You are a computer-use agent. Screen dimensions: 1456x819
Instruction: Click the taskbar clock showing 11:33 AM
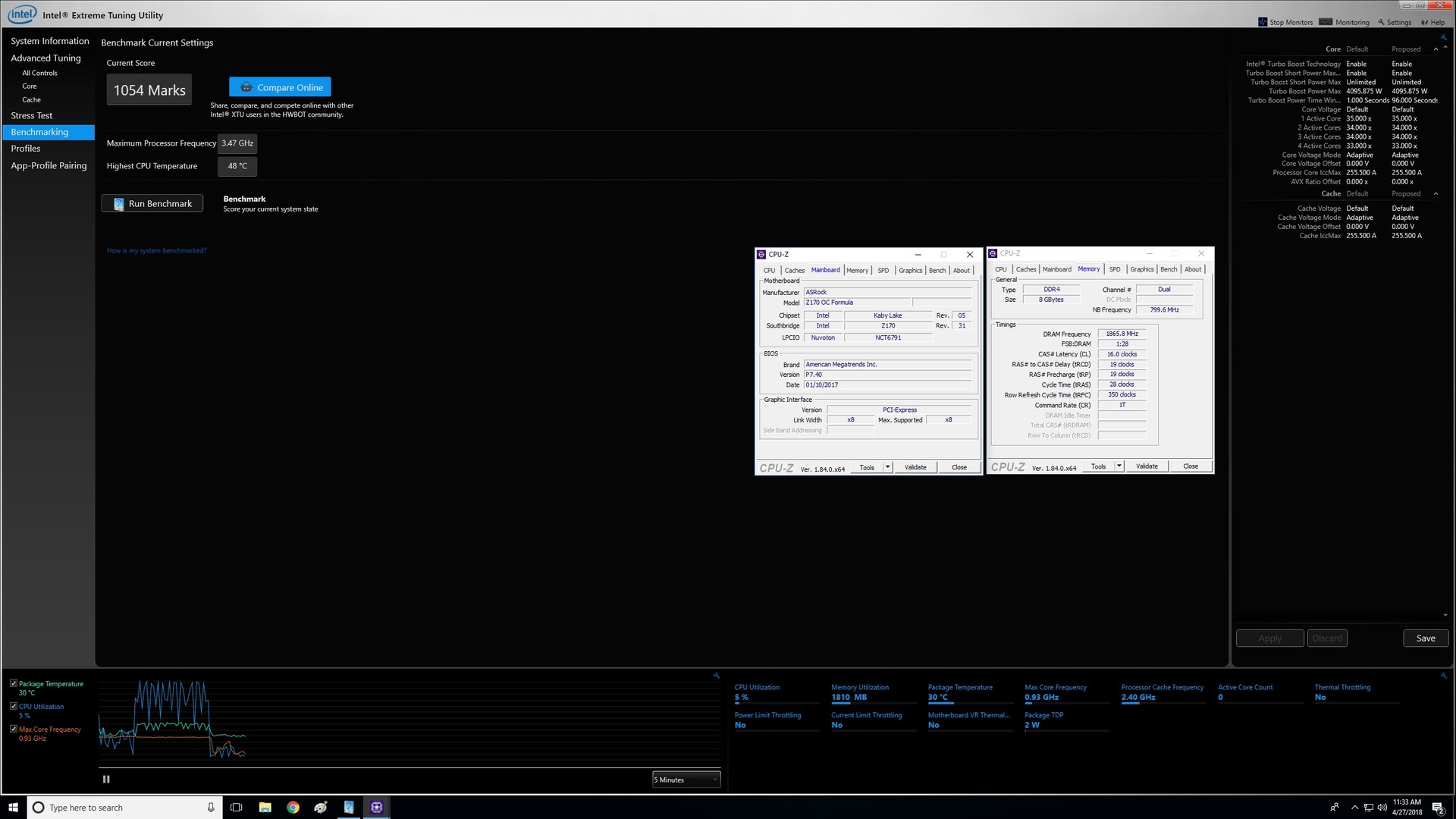pyautogui.click(x=1407, y=807)
